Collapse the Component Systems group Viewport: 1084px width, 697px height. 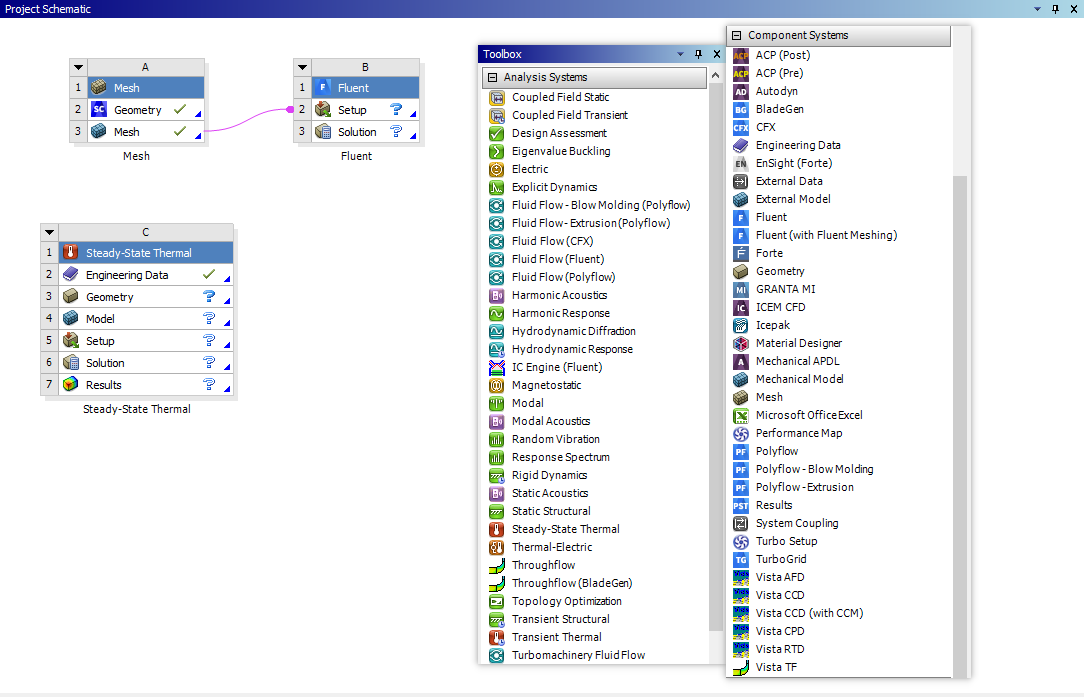pyautogui.click(x=736, y=35)
